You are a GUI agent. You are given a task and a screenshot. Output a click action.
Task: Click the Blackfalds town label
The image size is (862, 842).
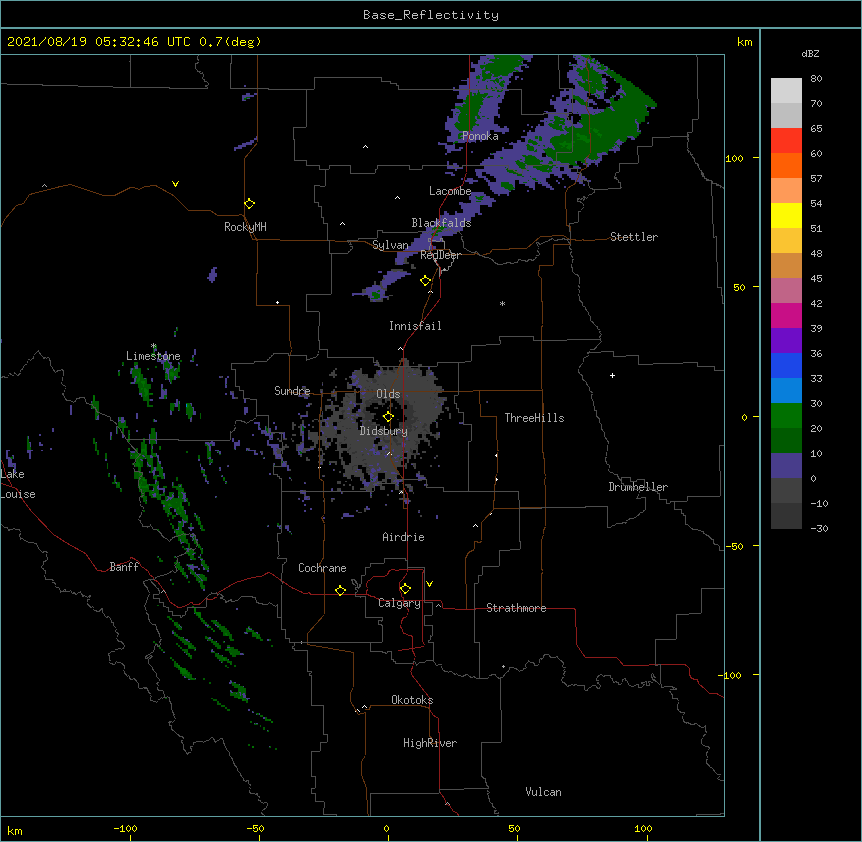coord(441,223)
